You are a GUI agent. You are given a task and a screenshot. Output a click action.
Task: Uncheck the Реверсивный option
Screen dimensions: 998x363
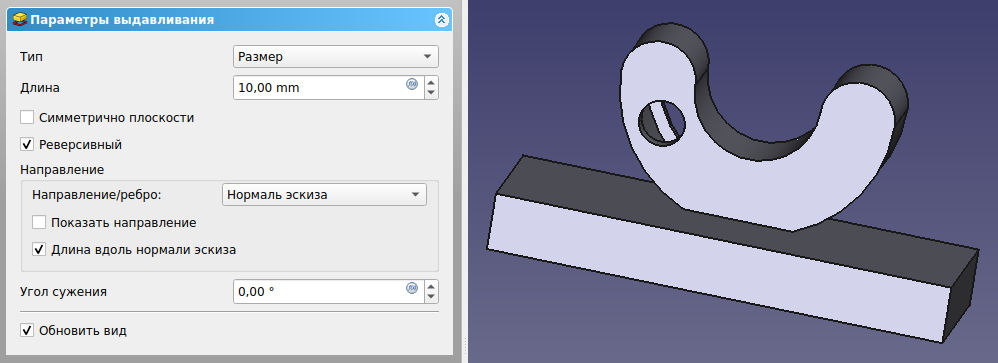click(x=27, y=145)
